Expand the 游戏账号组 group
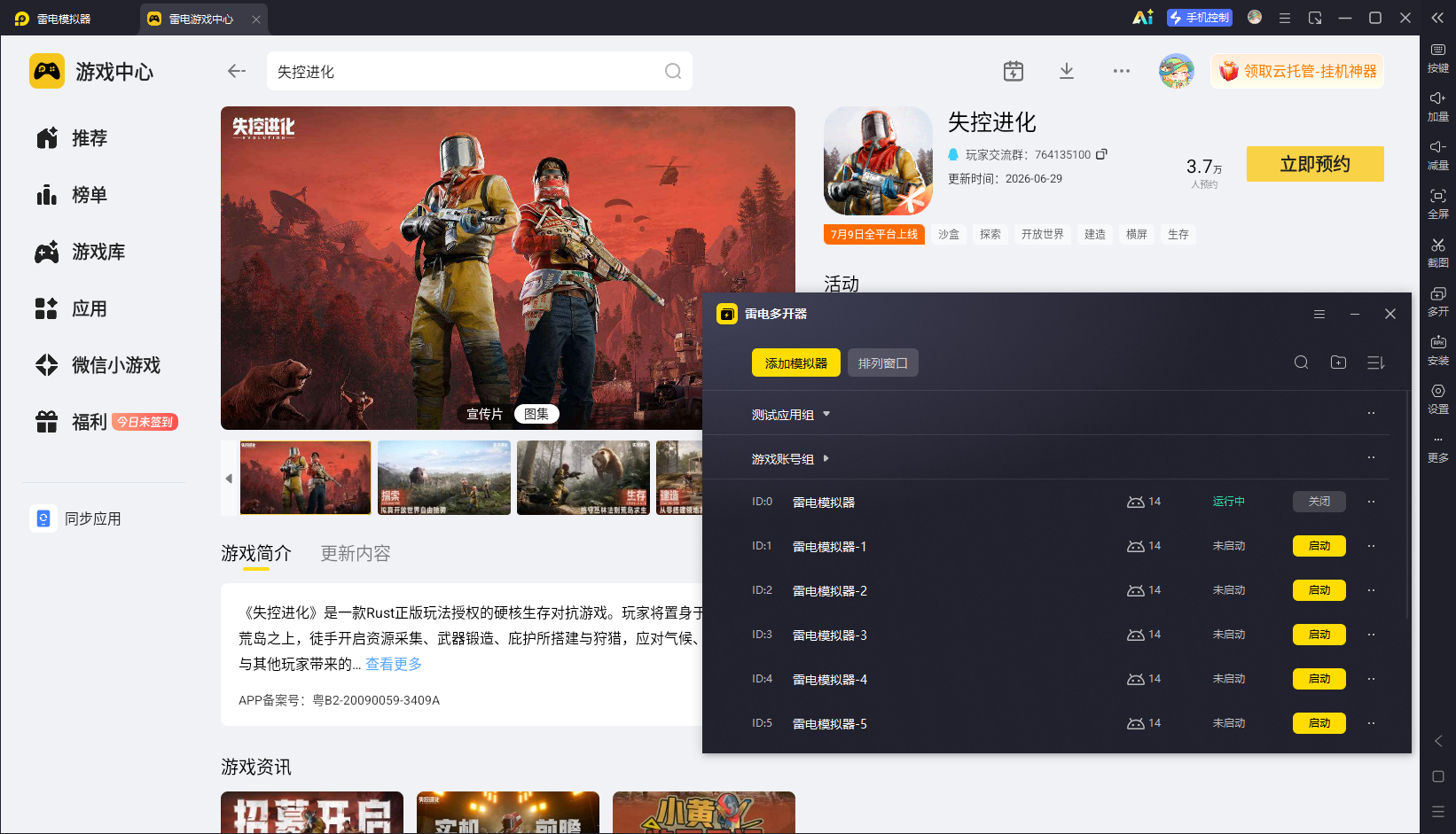1456x834 pixels. coord(826,458)
